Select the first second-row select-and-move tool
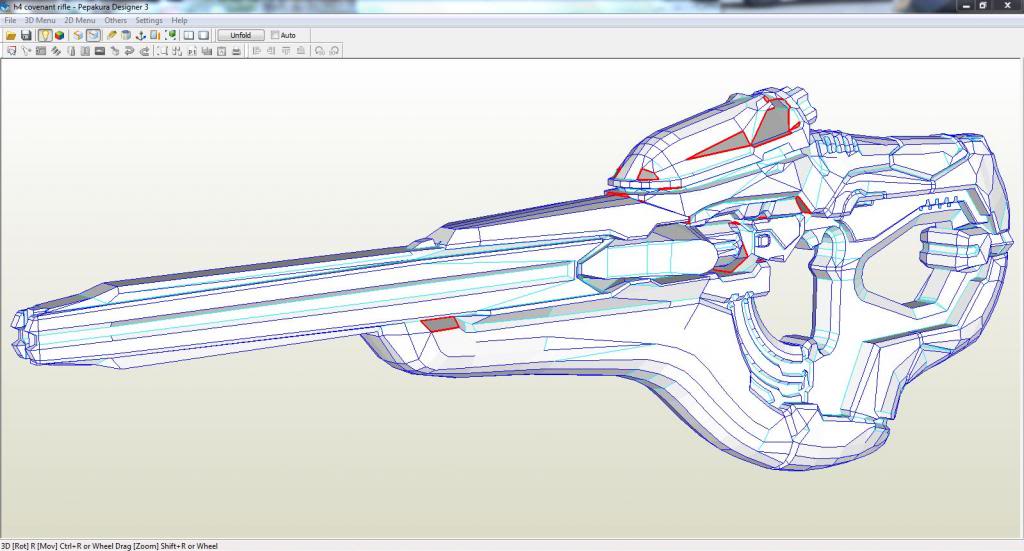The width and height of the screenshot is (1024, 551). [11, 51]
